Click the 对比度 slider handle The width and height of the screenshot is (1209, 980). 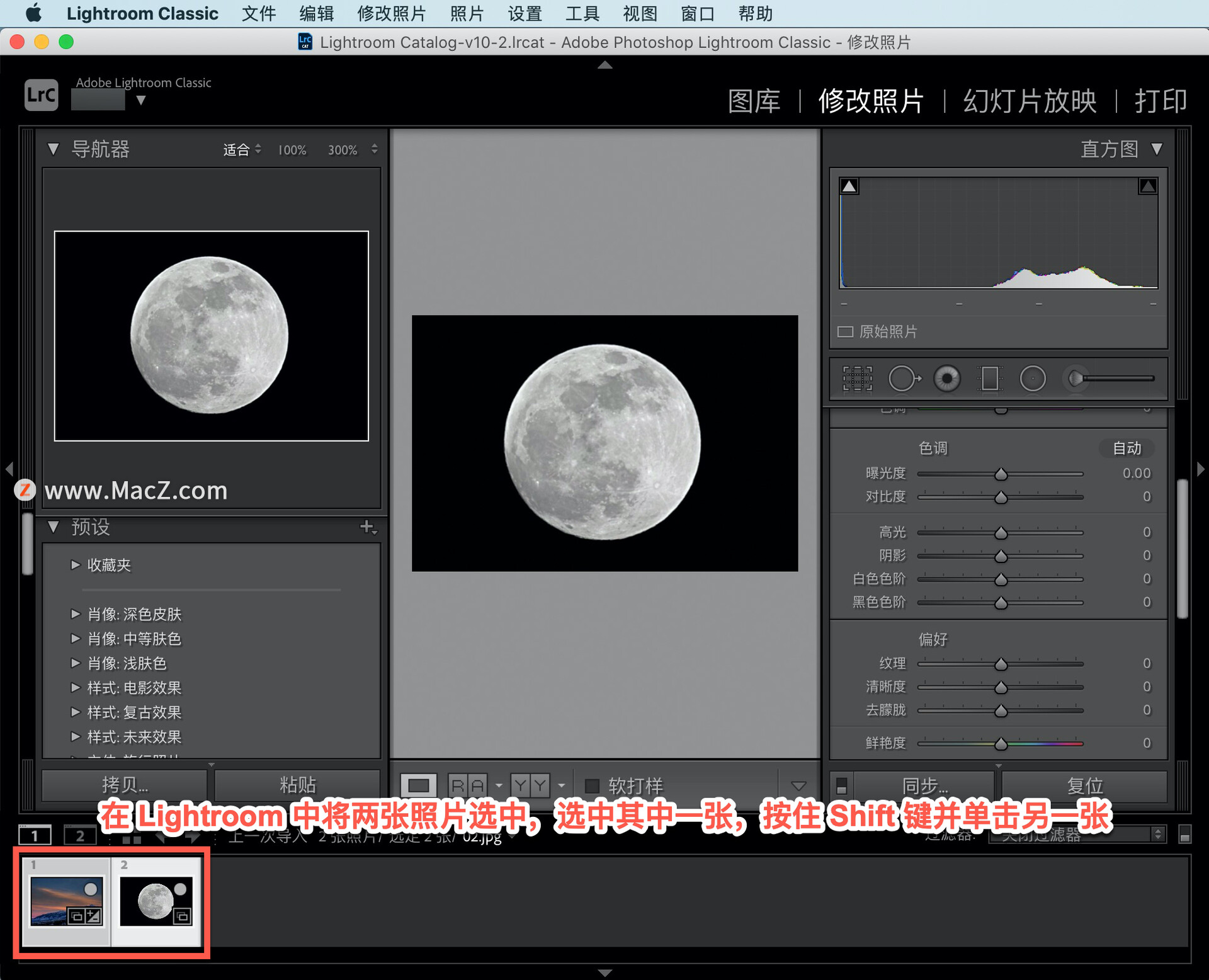(x=1001, y=498)
